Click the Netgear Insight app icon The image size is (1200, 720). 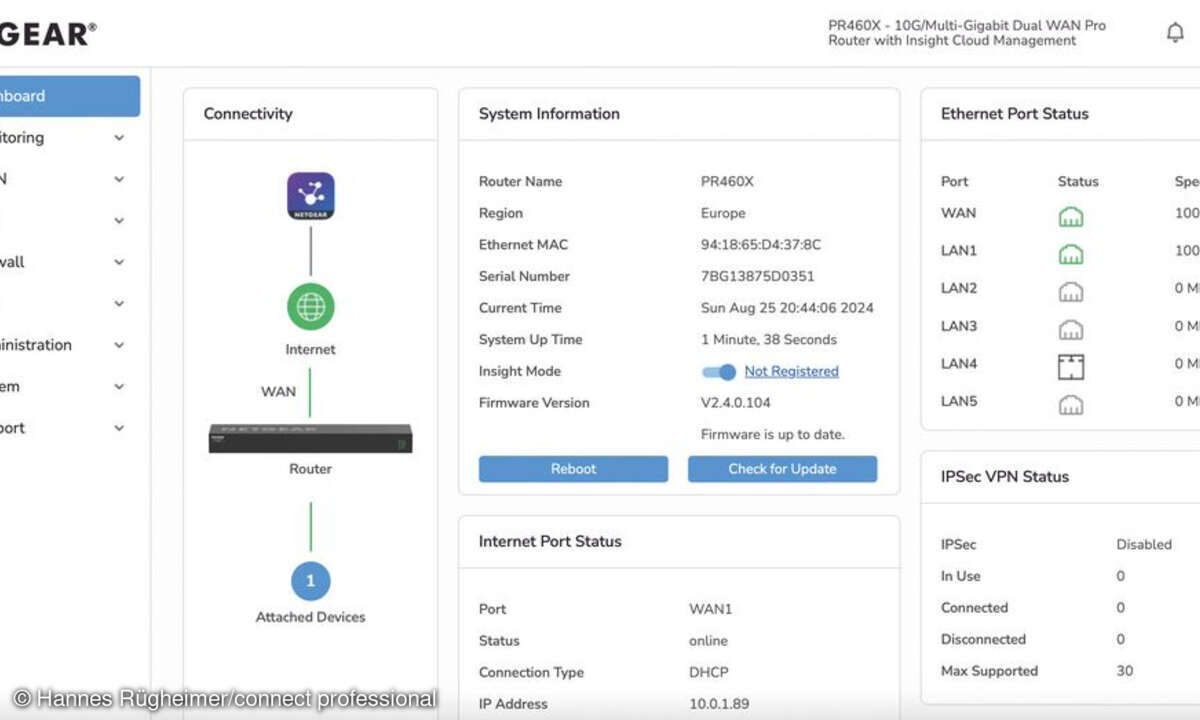pos(310,196)
